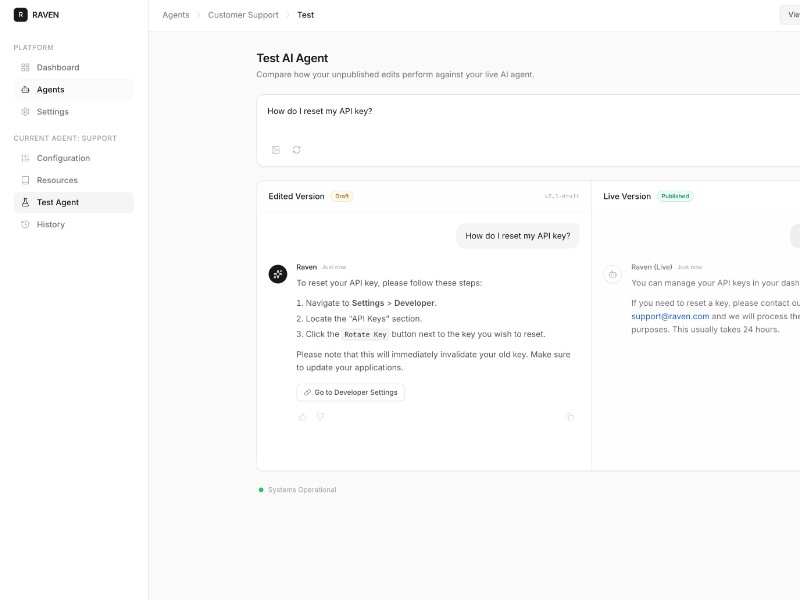800x600 pixels.
Task: Open the Resources section in the sidebar
Action: coord(55,180)
